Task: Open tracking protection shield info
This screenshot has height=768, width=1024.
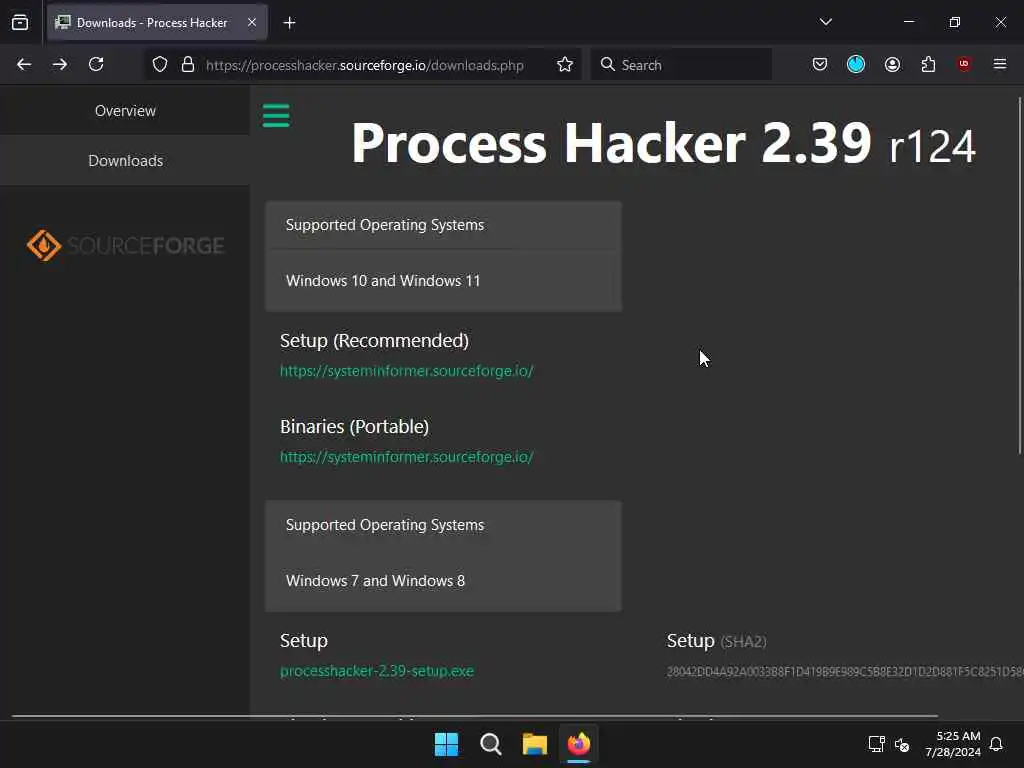Action: pyautogui.click(x=160, y=65)
